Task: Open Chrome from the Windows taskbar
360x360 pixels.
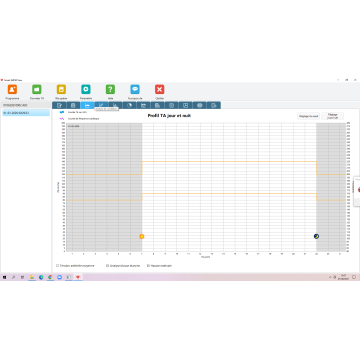Action: pyautogui.click(x=50, y=277)
